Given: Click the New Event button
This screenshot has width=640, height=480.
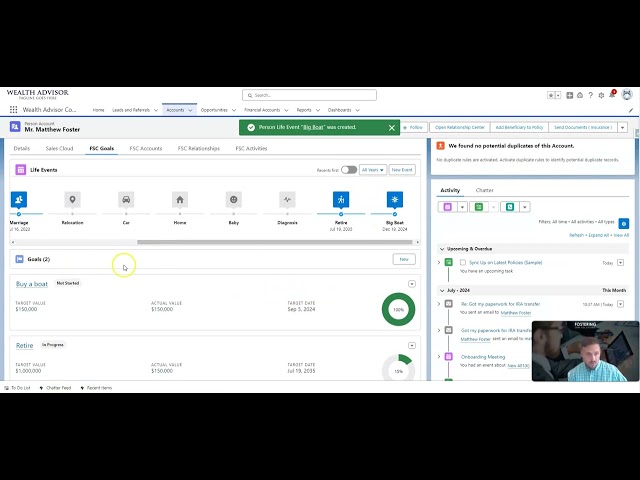Looking at the screenshot, I should click(402, 170).
